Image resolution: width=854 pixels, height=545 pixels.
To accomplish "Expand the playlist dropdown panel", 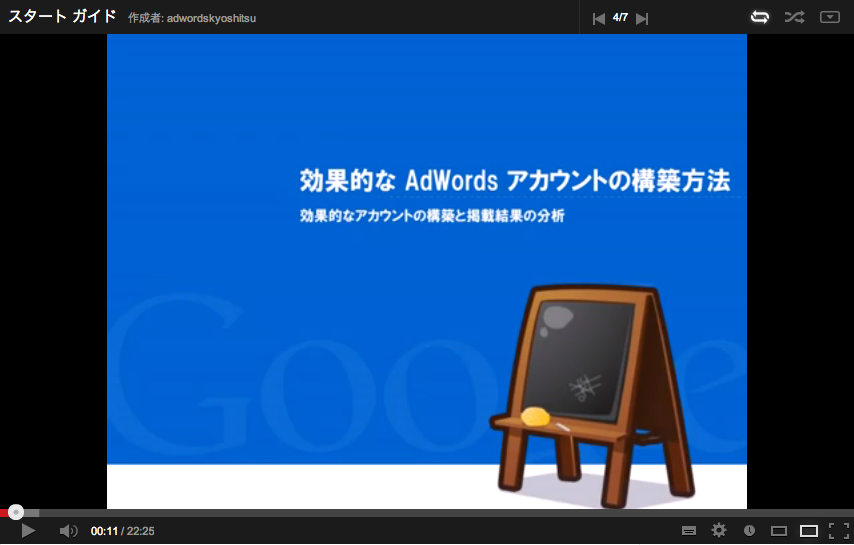I will pos(829,17).
